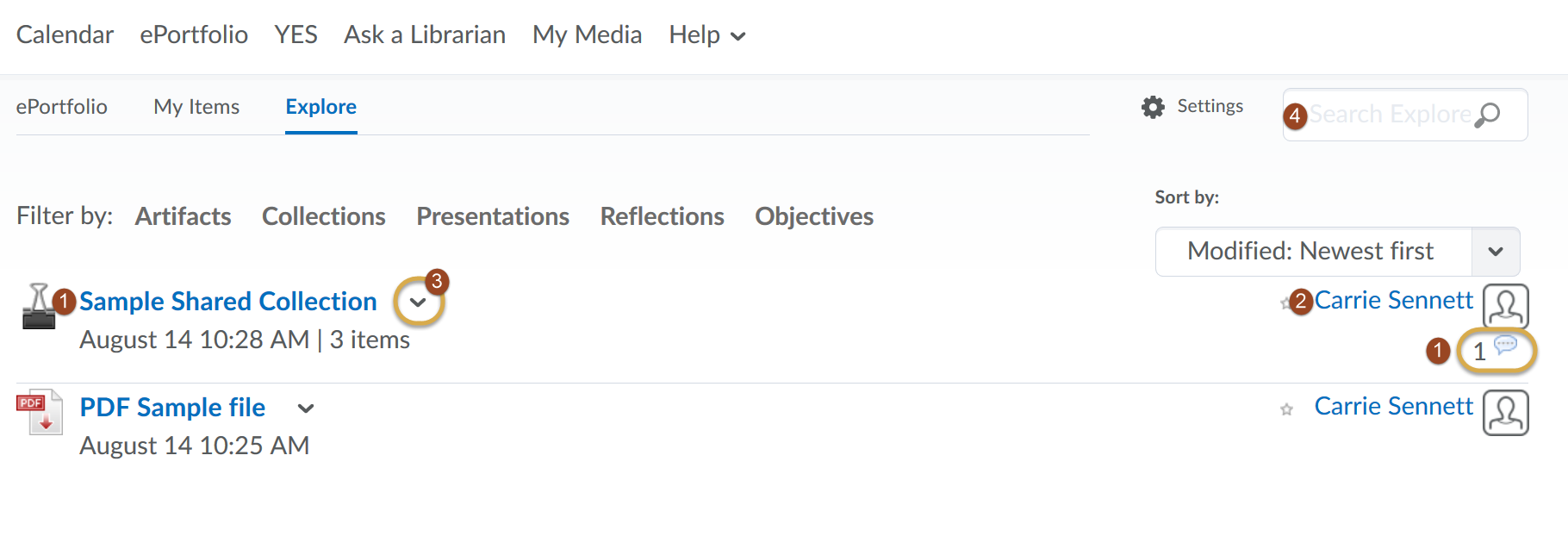Click the Settings gear icon
1568x549 pixels.
(x=1153, y=107)
